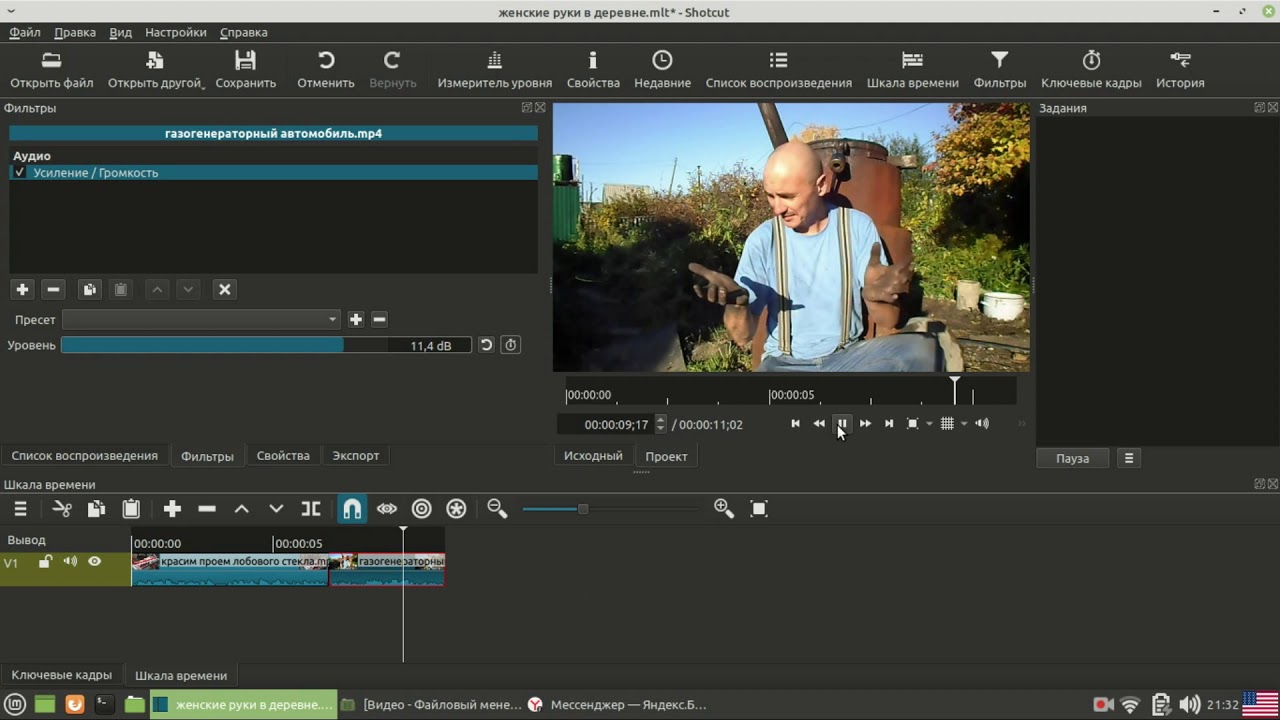Split clip at playhead in timeline toolbar
This screenshot has width=1280, height=720.
tap(311, 509)
